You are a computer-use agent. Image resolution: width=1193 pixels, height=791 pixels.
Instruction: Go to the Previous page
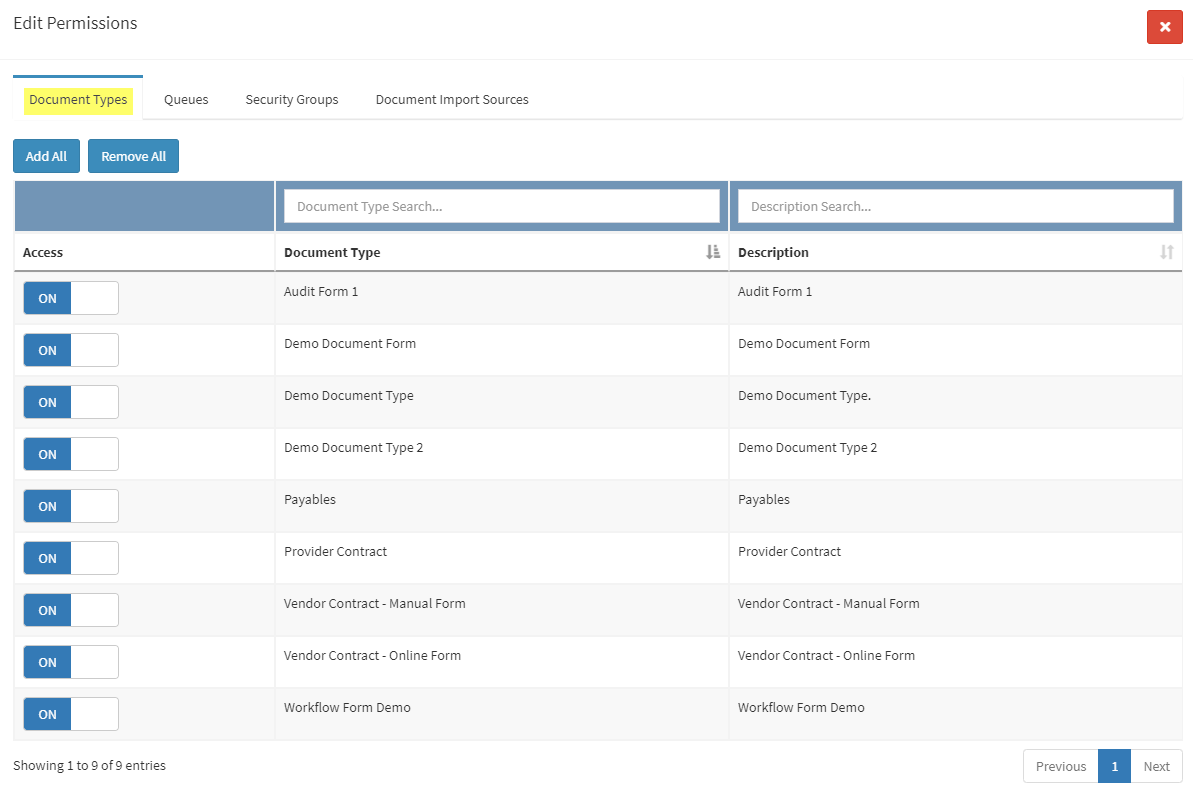1061,766
